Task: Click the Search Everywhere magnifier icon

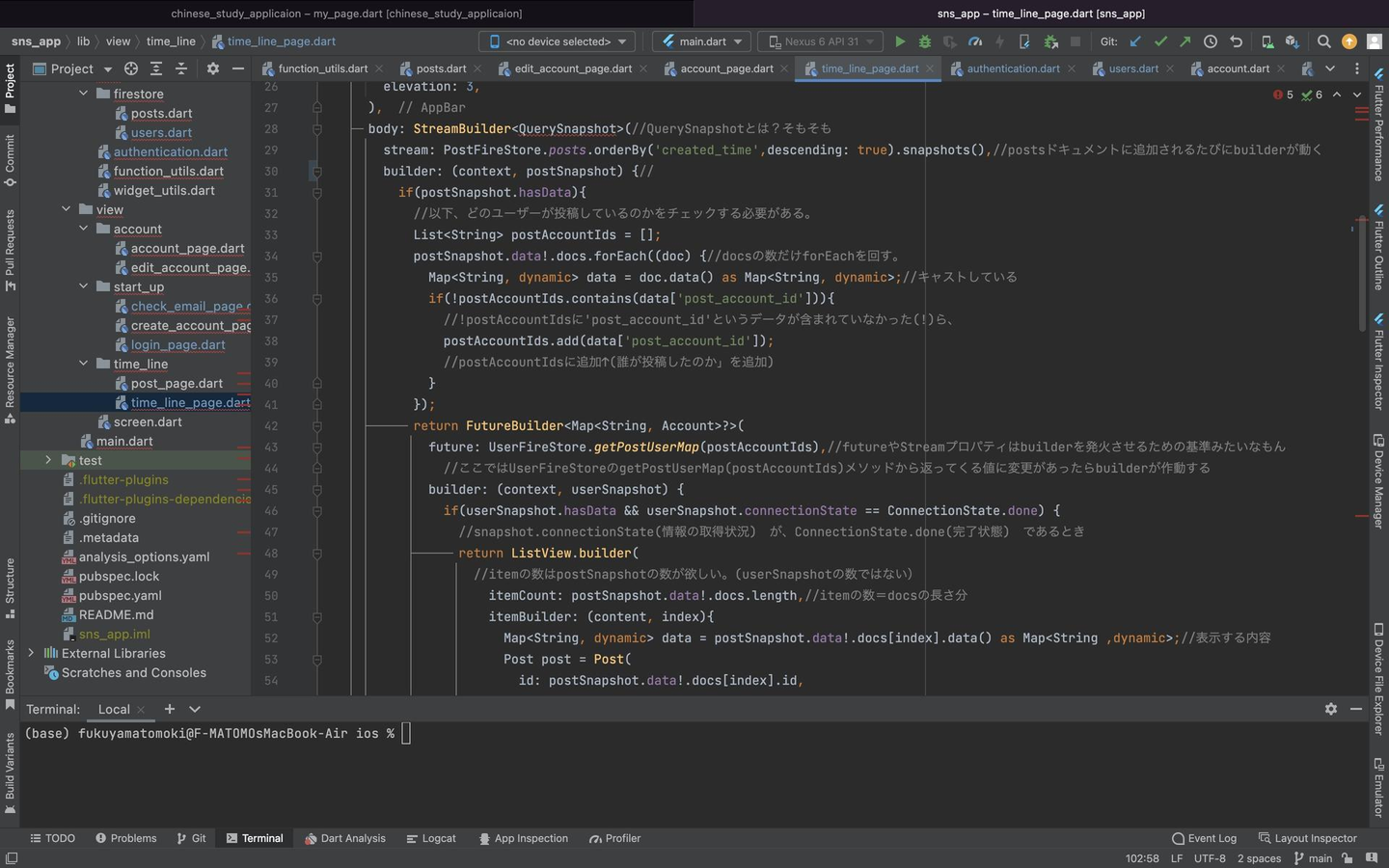Action: (x=1324, y=41)
